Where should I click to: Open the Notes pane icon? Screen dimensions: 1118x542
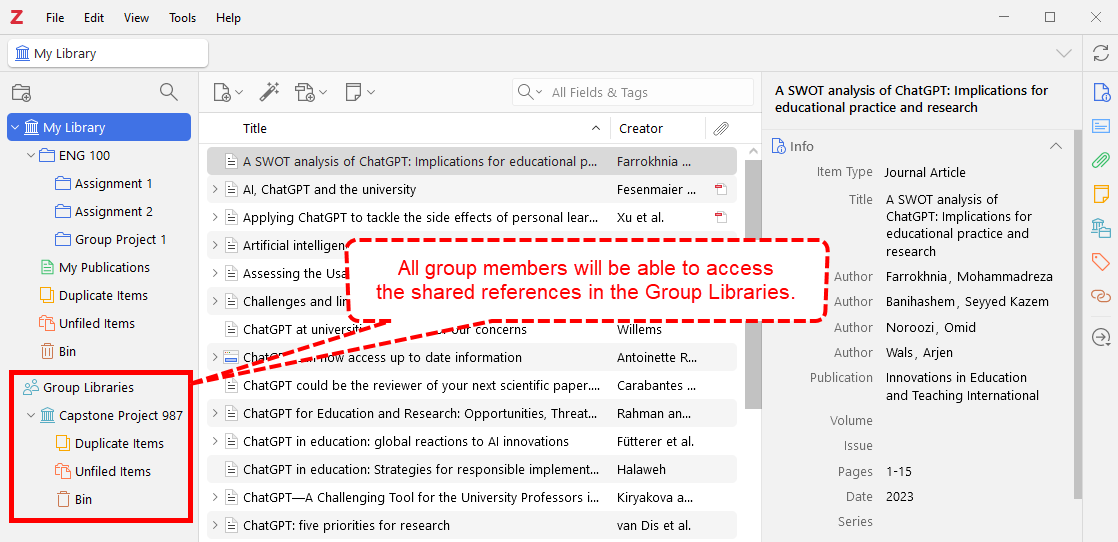(x=1101, y=194)
